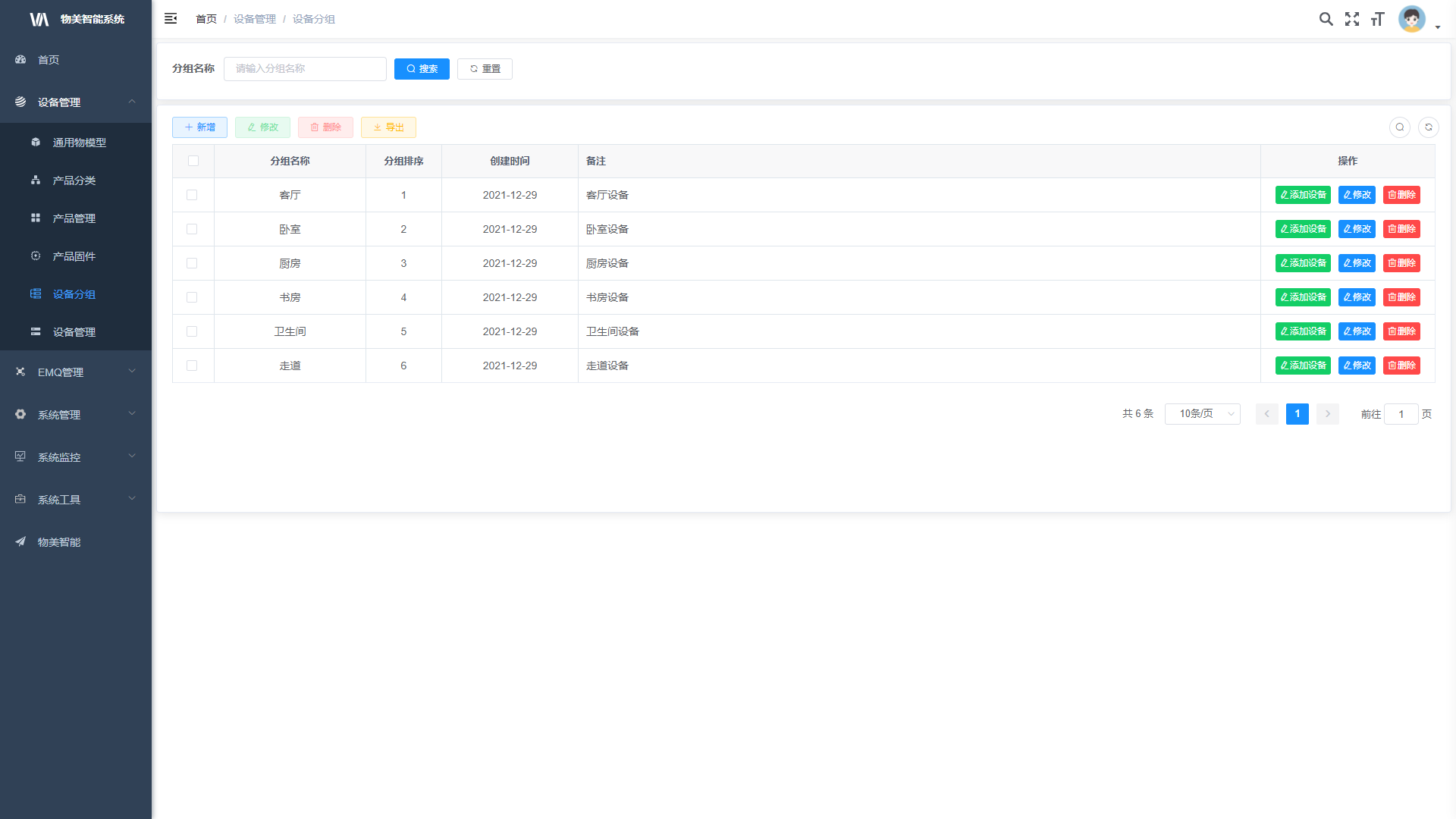Delete the 走道 group row
Screen dimensions: 1456x819
(x=1401, y=366)
